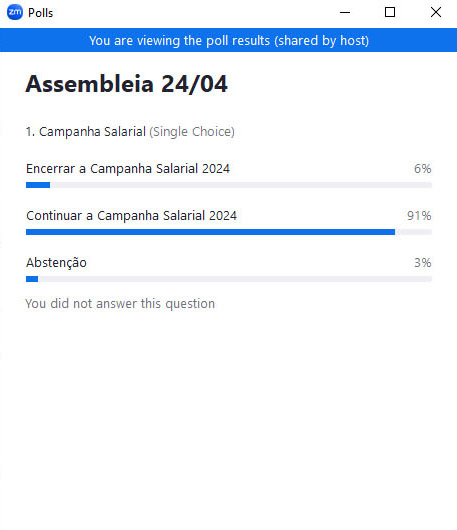
Task: Minimize the Polls window
Action: coord(345,13)
